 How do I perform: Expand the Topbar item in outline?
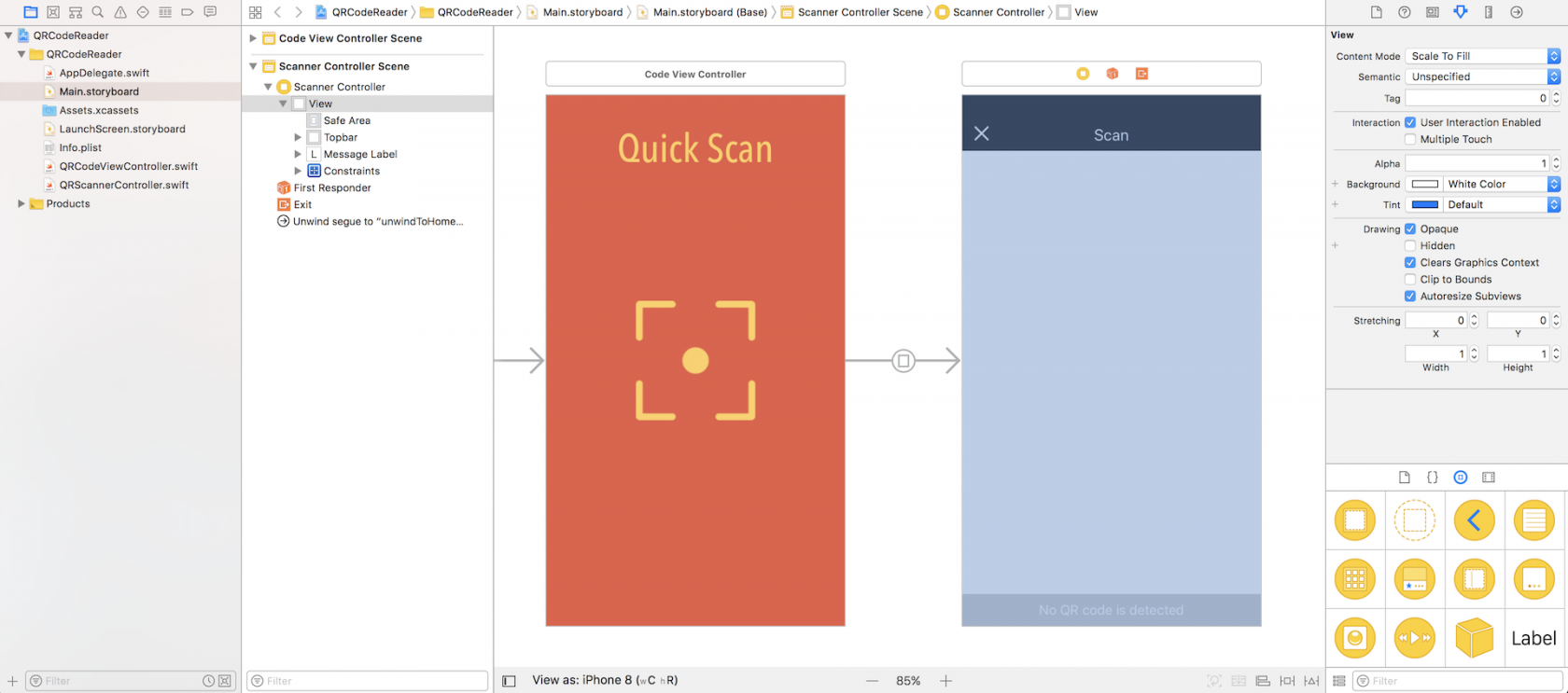click(298, 137)
